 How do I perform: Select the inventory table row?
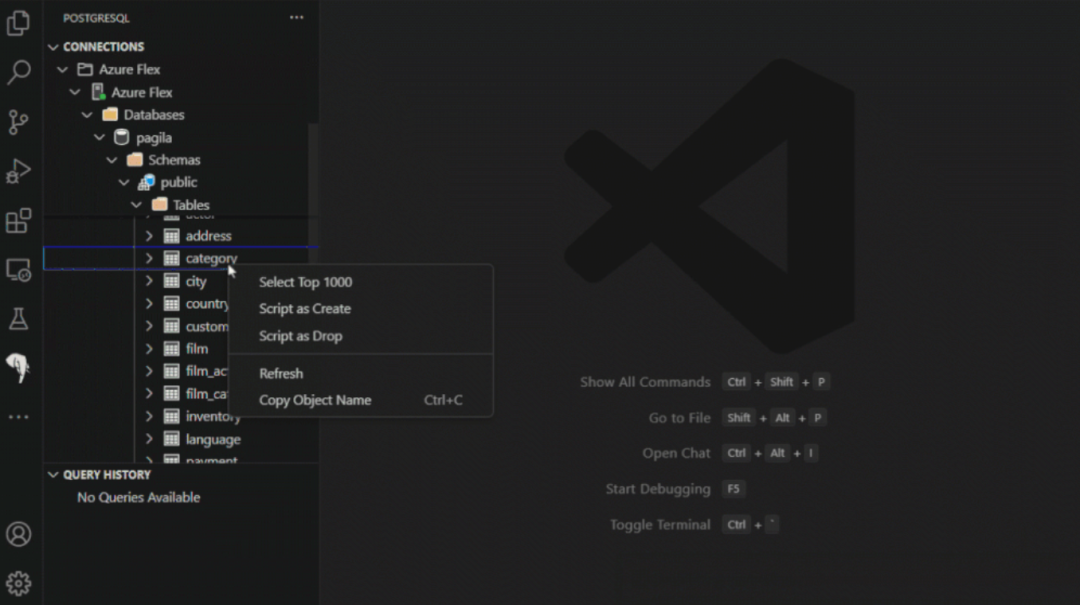pos(181,416)
